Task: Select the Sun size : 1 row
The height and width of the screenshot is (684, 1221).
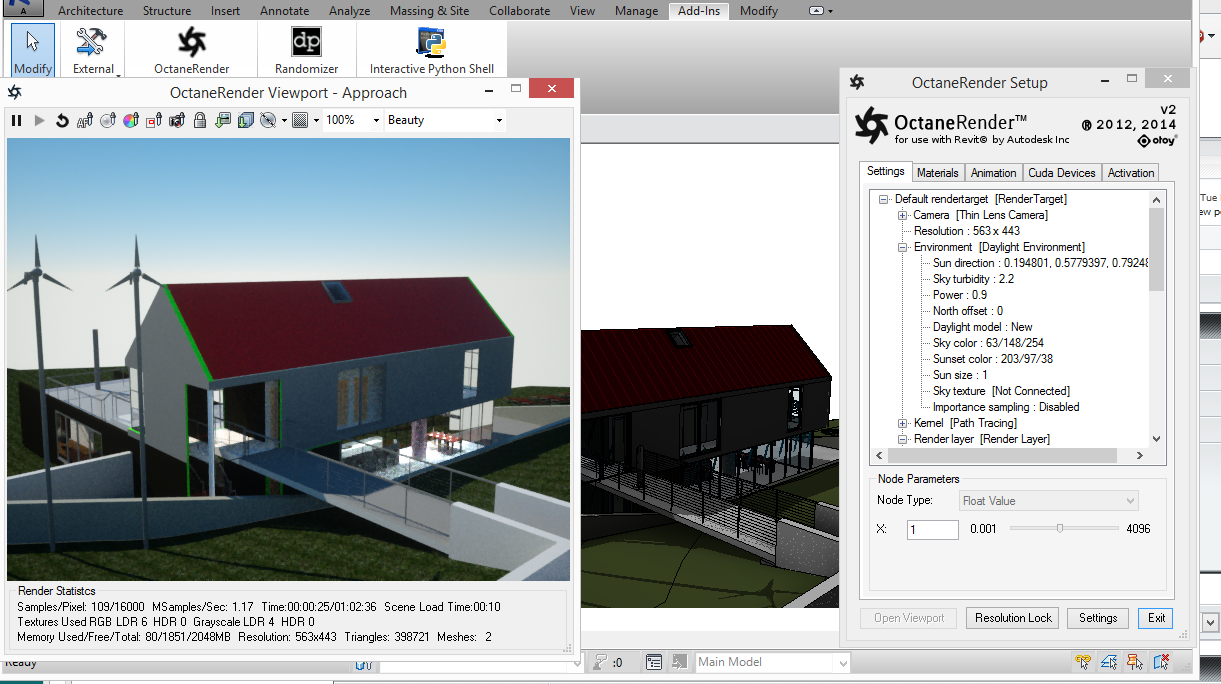Action: pyautogui.click(x=960, y=375)
